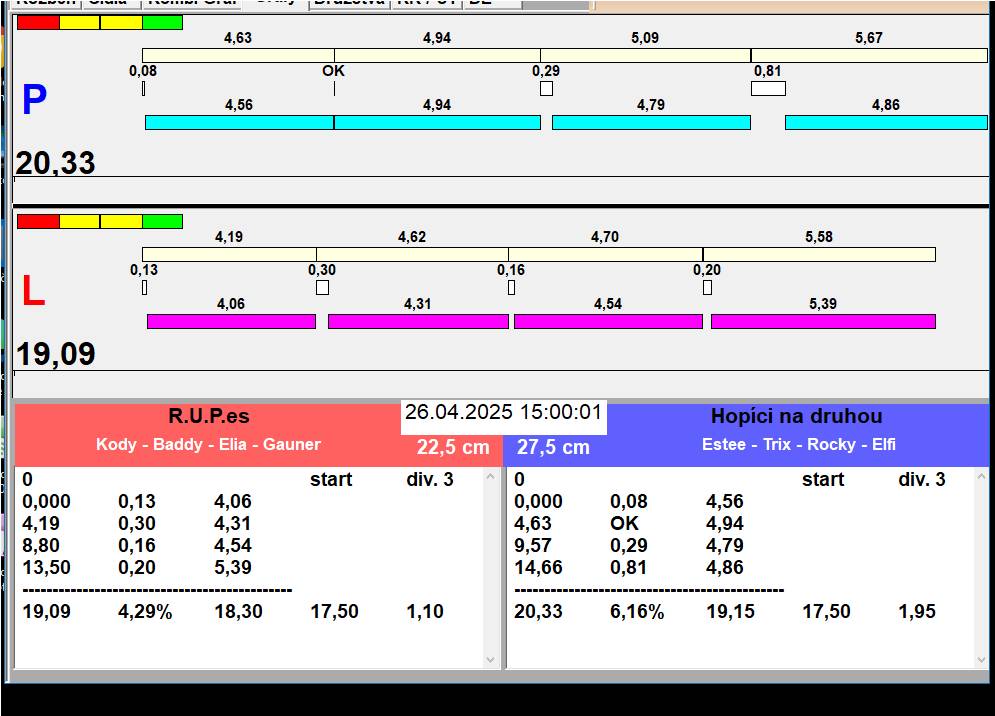Screen dimensions: 995x716
Task: Click the 4,29% value in the left table
Action: (145, 611)
